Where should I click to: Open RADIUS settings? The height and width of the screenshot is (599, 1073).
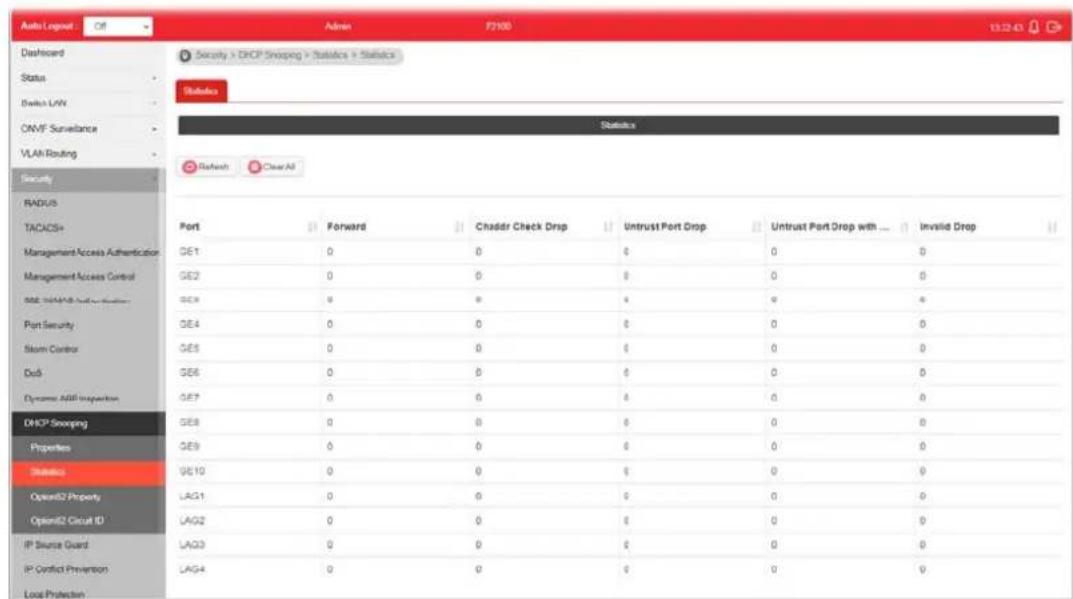[x=88, y=203]
